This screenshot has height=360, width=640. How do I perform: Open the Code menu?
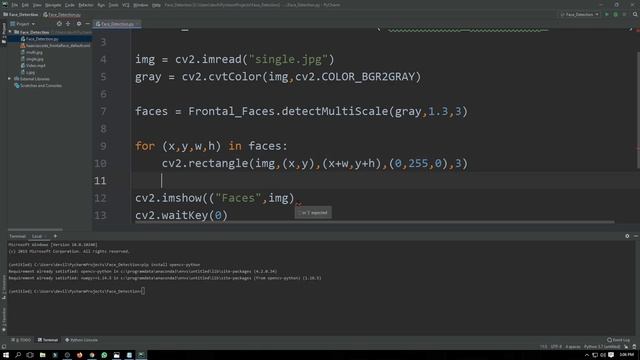coord(70,5)
